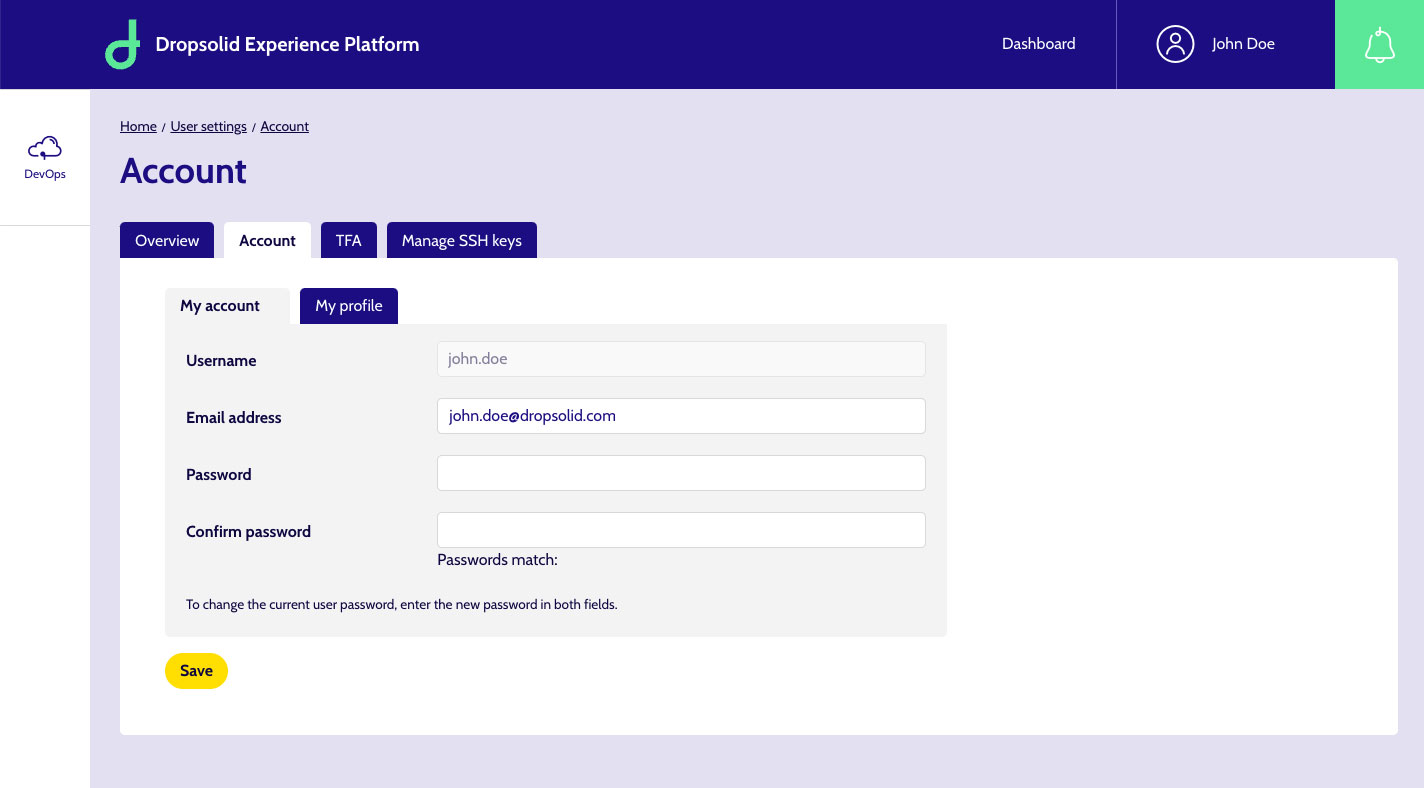Click the Username label
The height and width of the screenshot is (788, 1424).
(x=221, y=361)
